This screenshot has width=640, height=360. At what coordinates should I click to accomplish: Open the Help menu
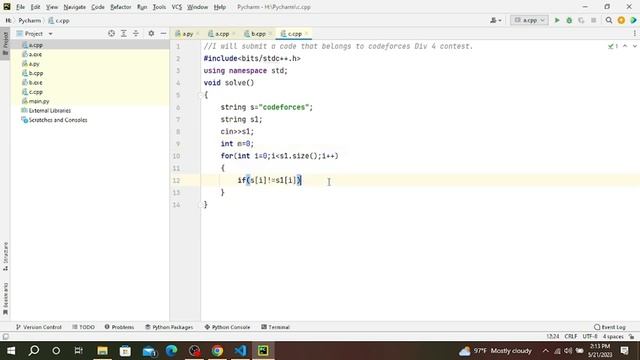pos(220,7)
